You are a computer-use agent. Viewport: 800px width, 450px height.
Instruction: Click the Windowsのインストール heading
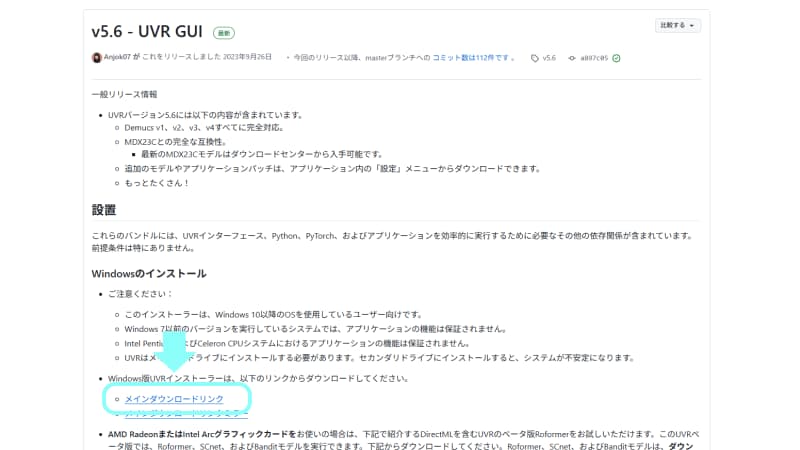pos(149,274)
